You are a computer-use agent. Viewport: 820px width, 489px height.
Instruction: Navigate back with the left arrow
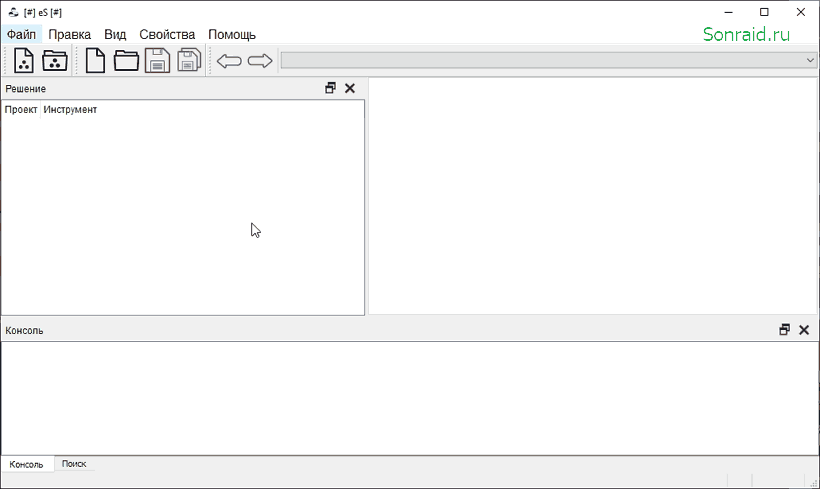[229, 61]
